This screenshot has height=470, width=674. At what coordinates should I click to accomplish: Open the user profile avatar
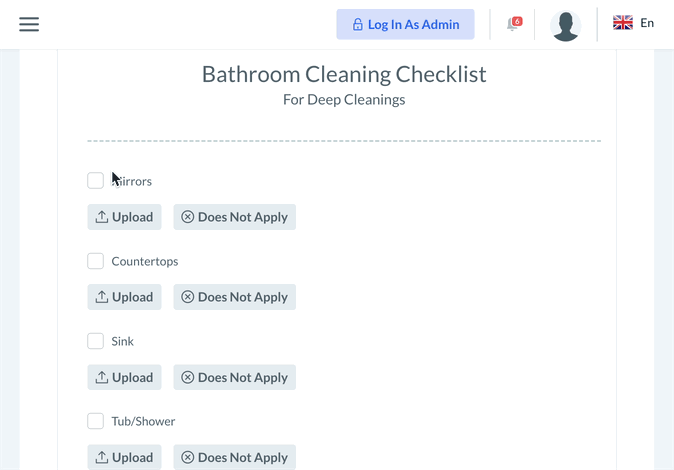pyautogui.click(x=565, y=25)
